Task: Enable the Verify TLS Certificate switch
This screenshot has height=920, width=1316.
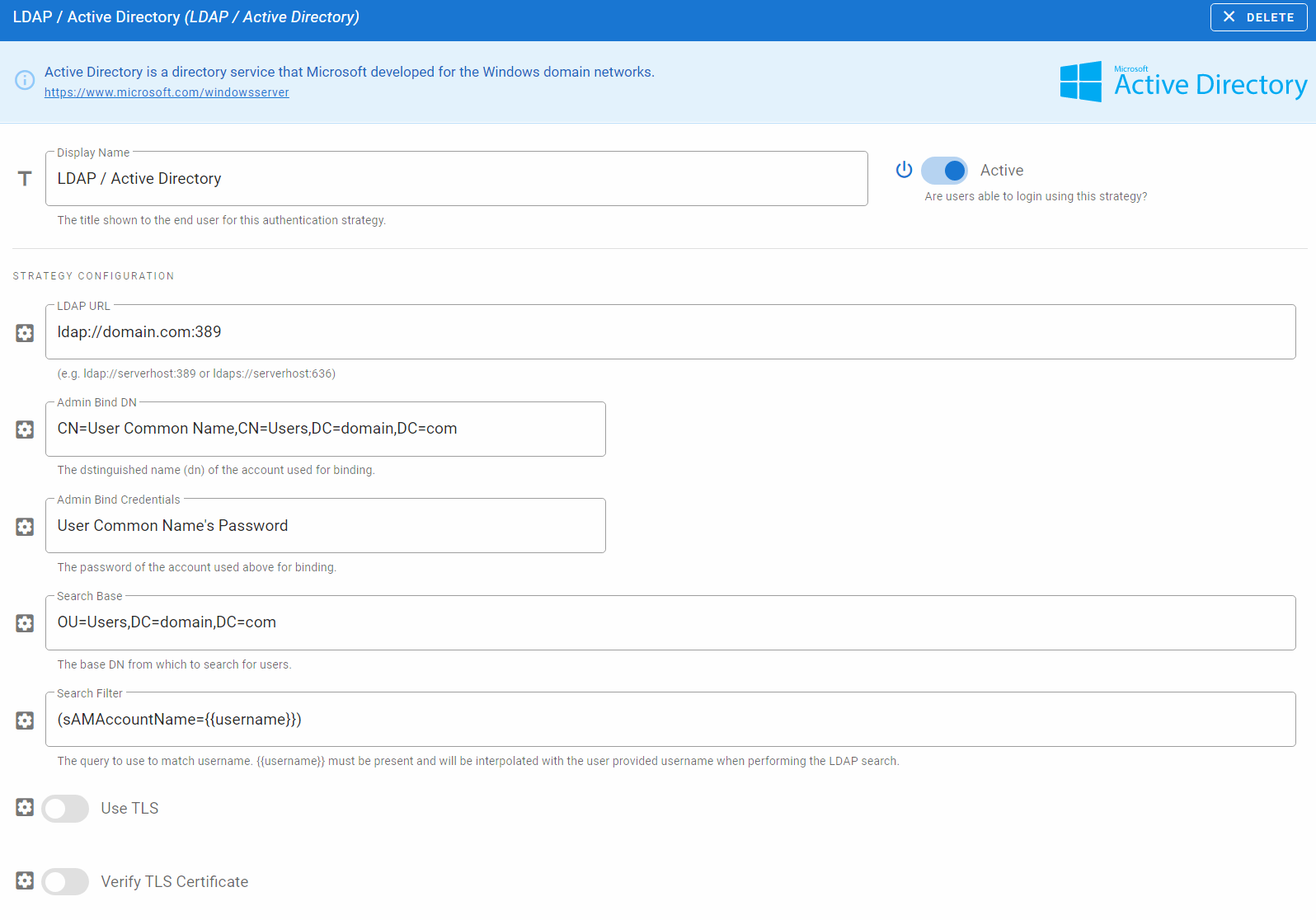Action: pos(65,882)
